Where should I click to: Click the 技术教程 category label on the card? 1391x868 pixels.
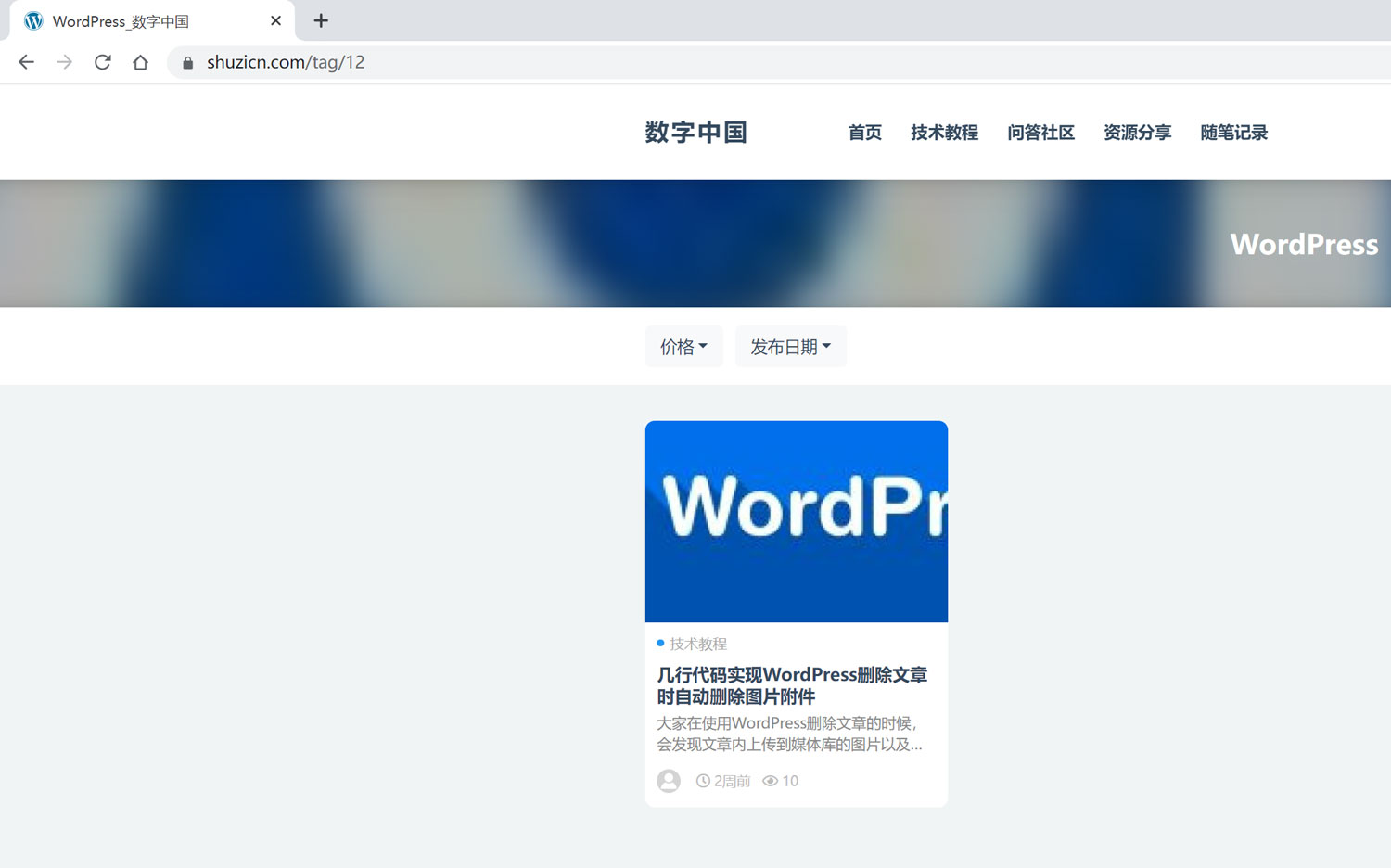pyautogui.click(x=698, y=644)
